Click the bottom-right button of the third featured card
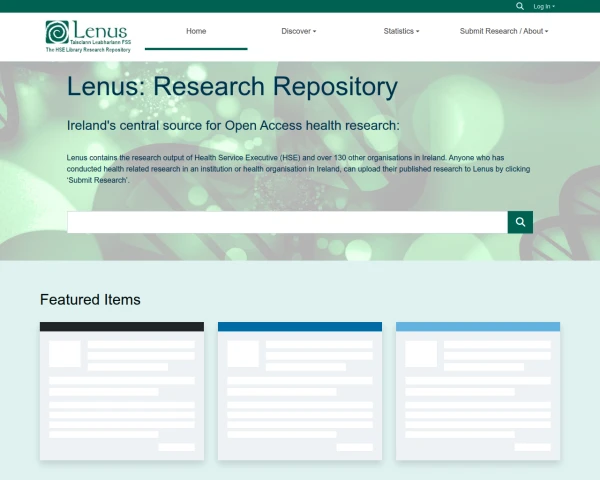This screenshot has width=600, height=480. [533, 447]
